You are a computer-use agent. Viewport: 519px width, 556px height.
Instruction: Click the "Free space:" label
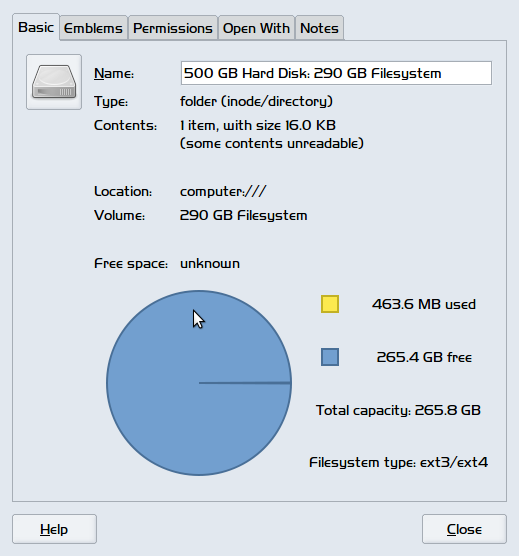(x=131, y=263)
